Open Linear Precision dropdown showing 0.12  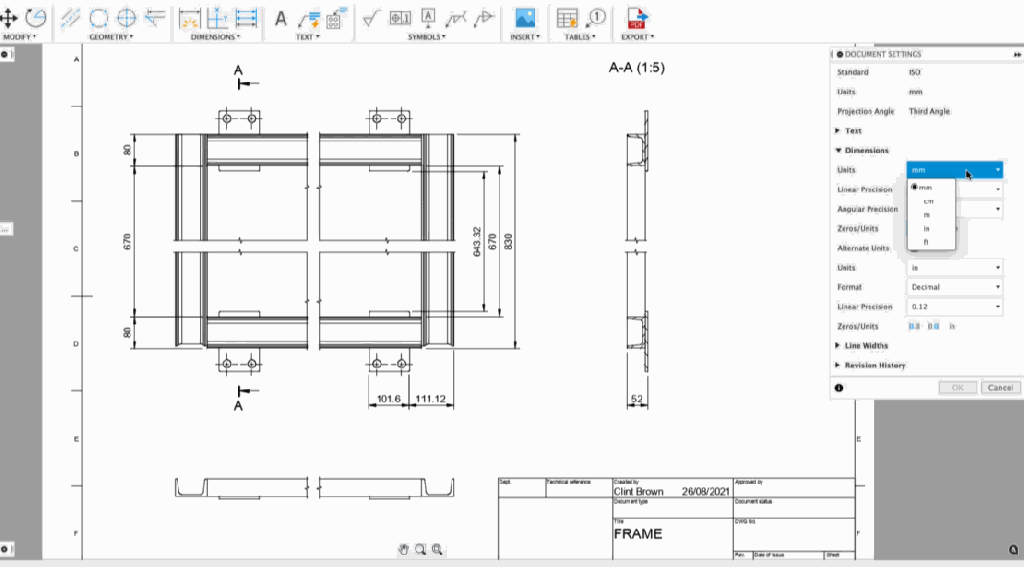coord(954,307)
